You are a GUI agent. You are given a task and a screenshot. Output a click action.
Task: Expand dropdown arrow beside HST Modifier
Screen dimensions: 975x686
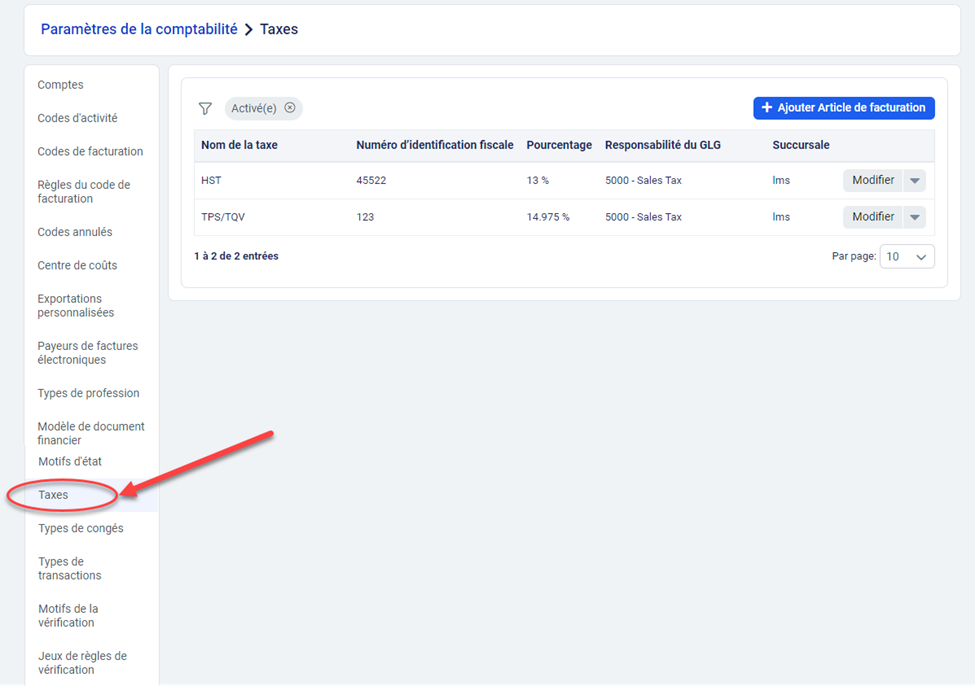915,180
